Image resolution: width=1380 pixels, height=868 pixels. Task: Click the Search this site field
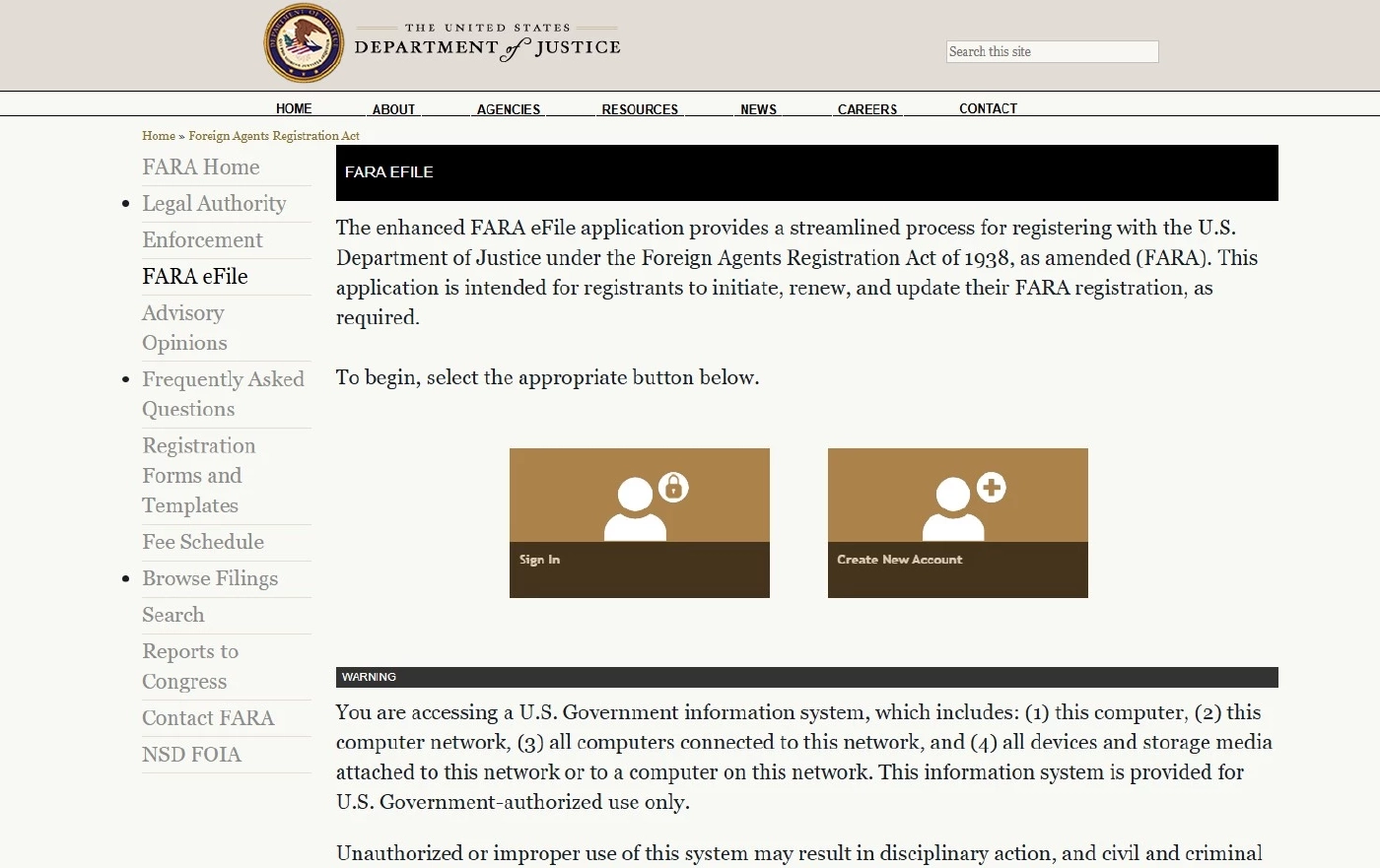(1052, 52)
